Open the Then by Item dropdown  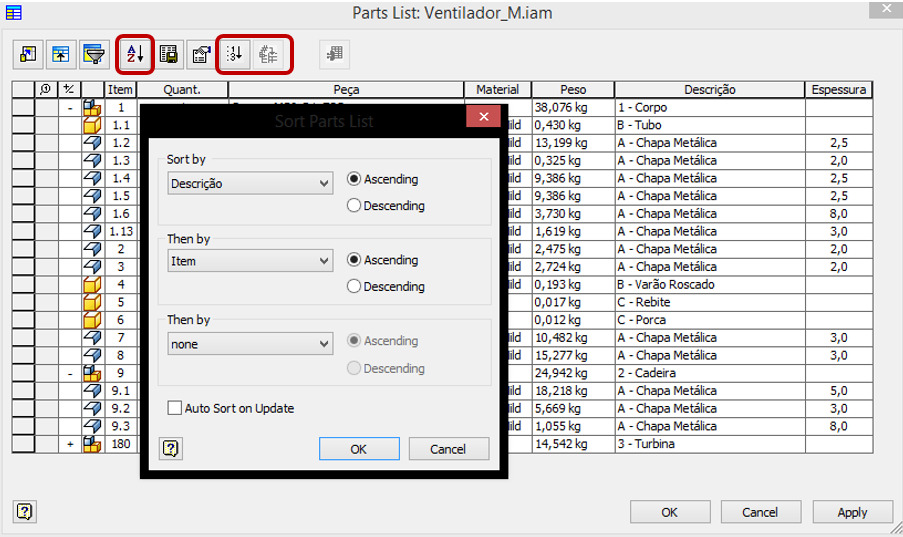click(250, 261)
